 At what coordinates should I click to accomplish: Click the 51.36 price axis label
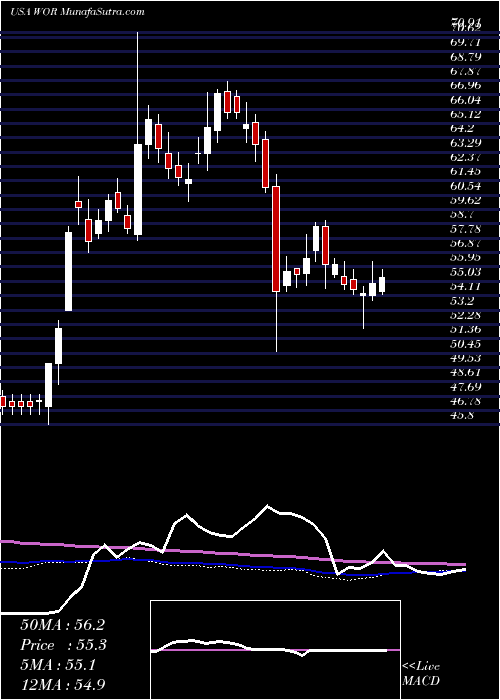[465, 329]
